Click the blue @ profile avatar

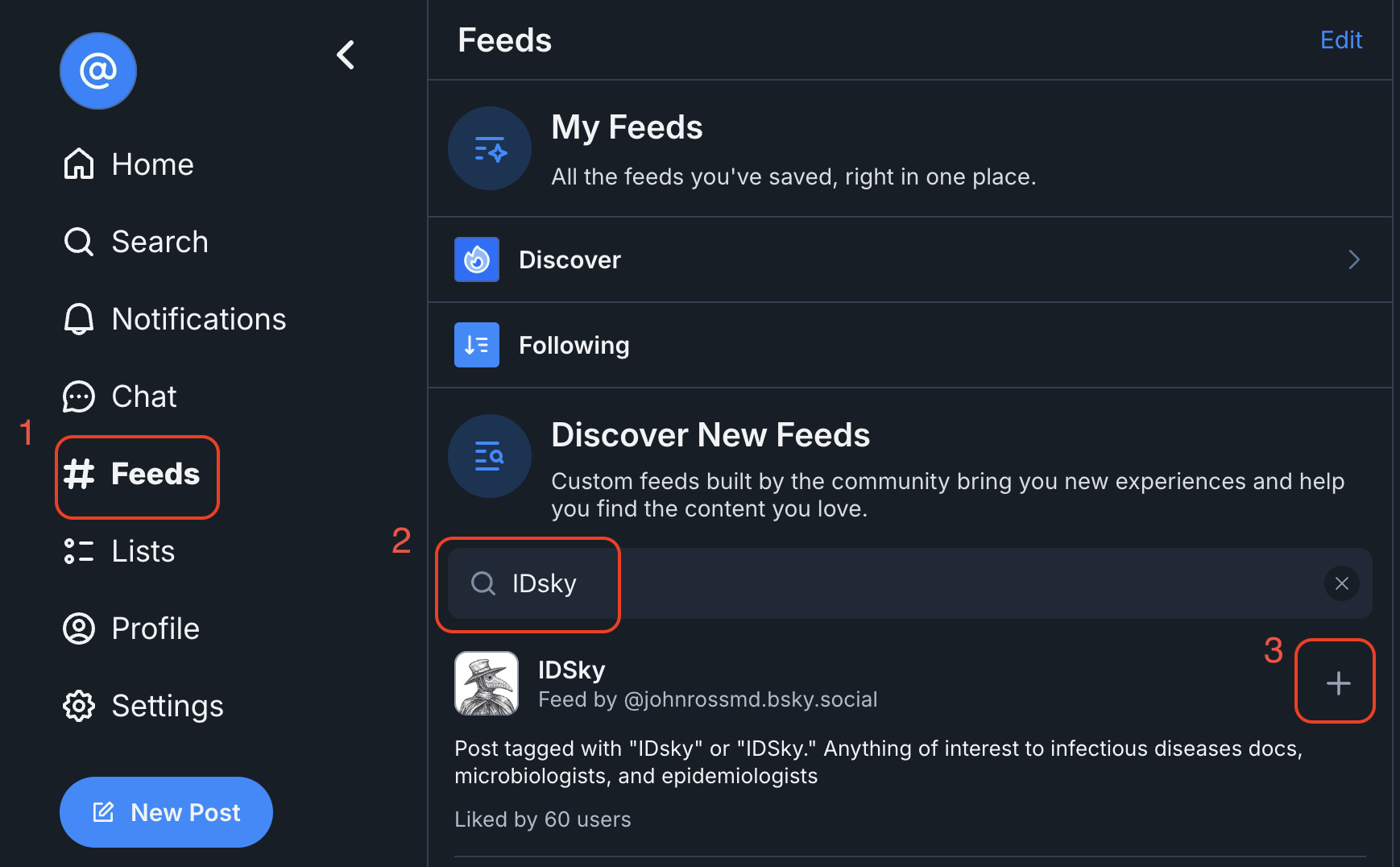pyautogui.click(x=98, y=71)
